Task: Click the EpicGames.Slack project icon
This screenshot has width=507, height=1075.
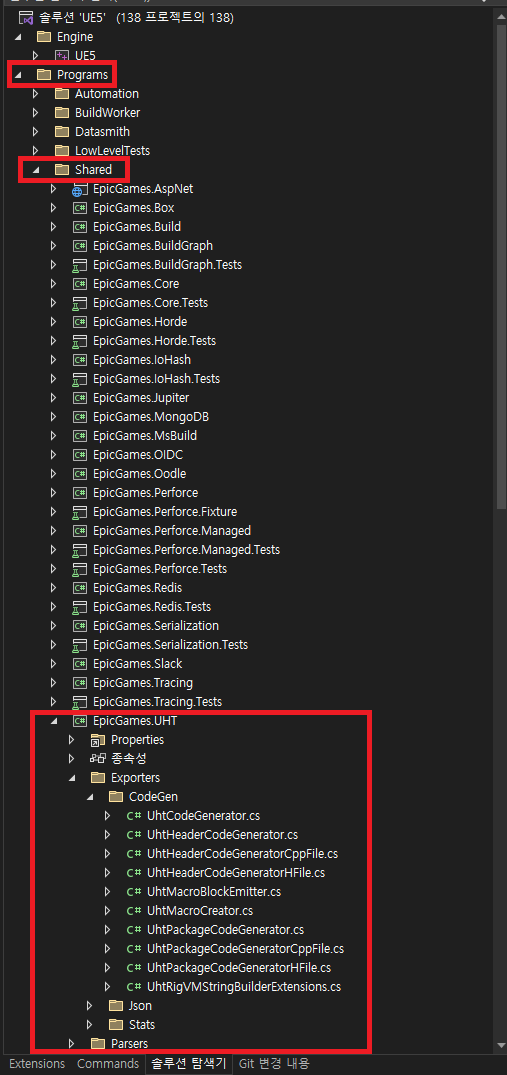Action: (79, 664)
